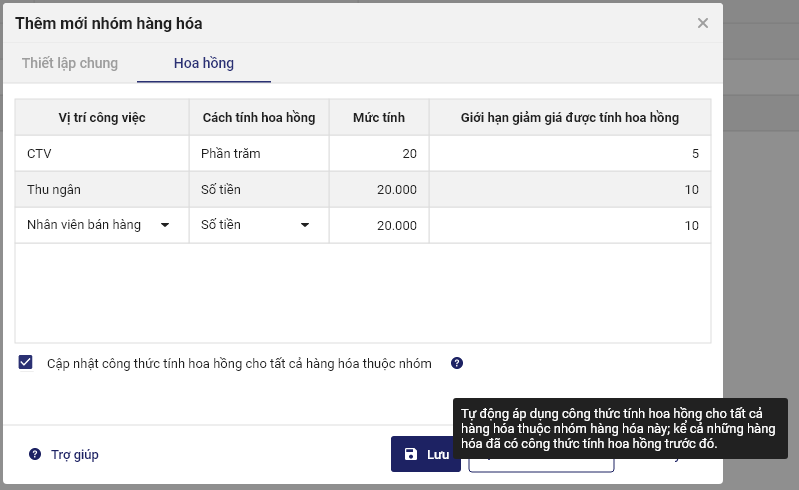Click the Số tiền cell in Thu ngân row
This screenshot has width=799, height=490.
258,189
